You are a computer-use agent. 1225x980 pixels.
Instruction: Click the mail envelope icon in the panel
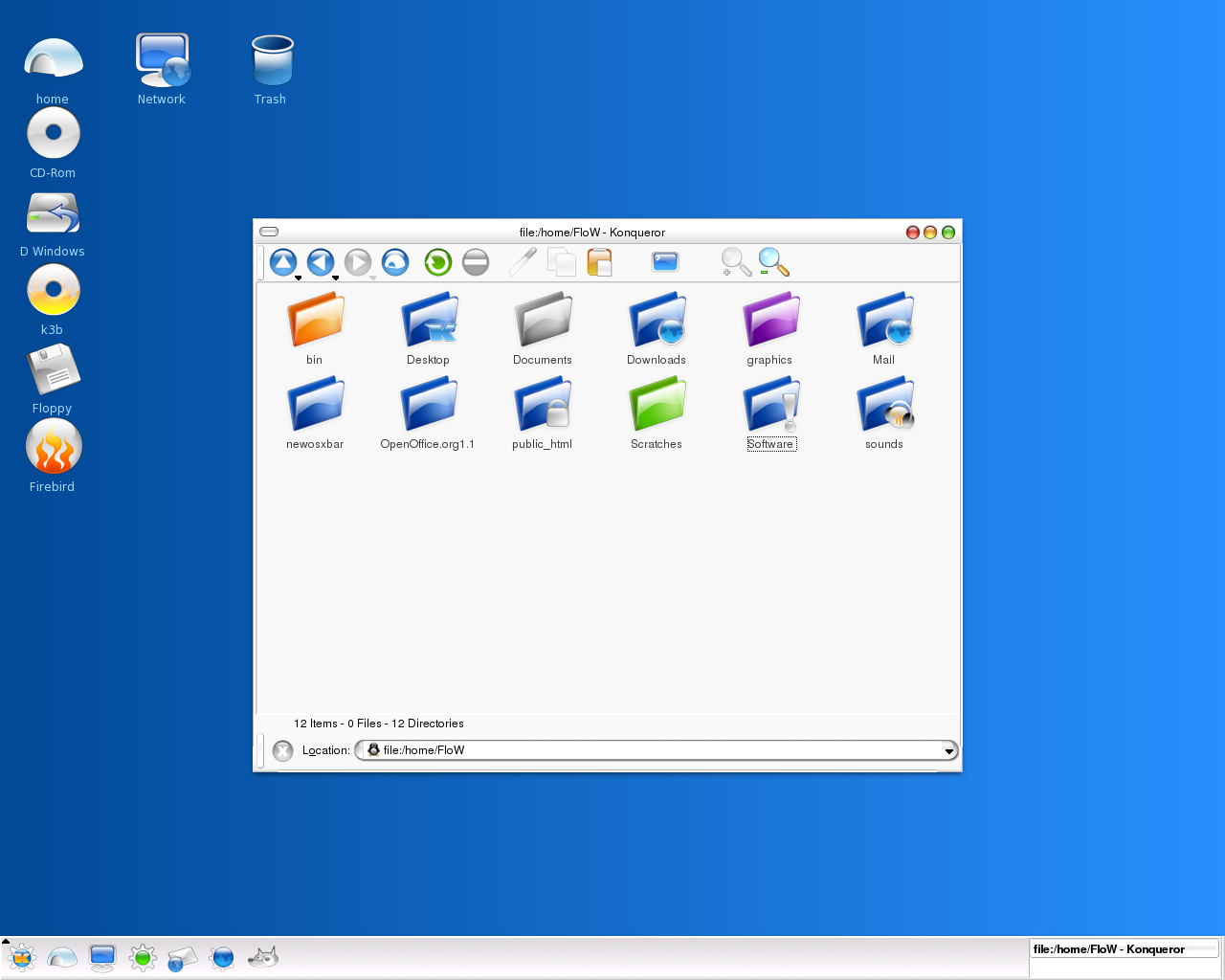click(182, 957)
